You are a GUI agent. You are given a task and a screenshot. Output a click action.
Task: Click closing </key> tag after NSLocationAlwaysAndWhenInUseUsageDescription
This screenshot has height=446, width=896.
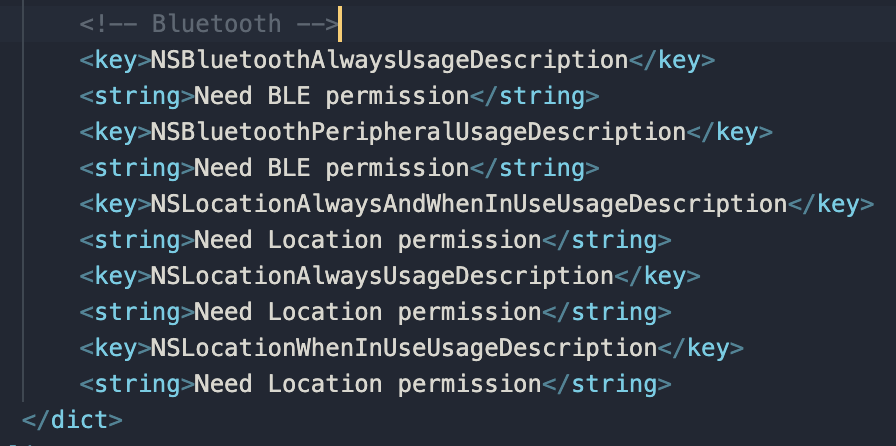tap(831, 204)
